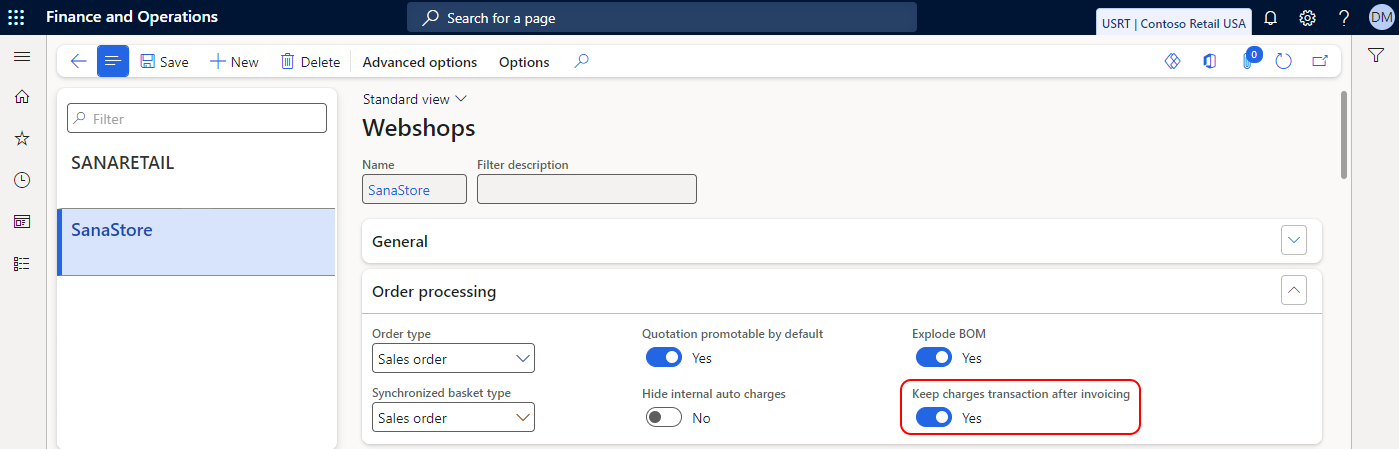Open the Power Apps diamond icon

tap(1173, 61)
